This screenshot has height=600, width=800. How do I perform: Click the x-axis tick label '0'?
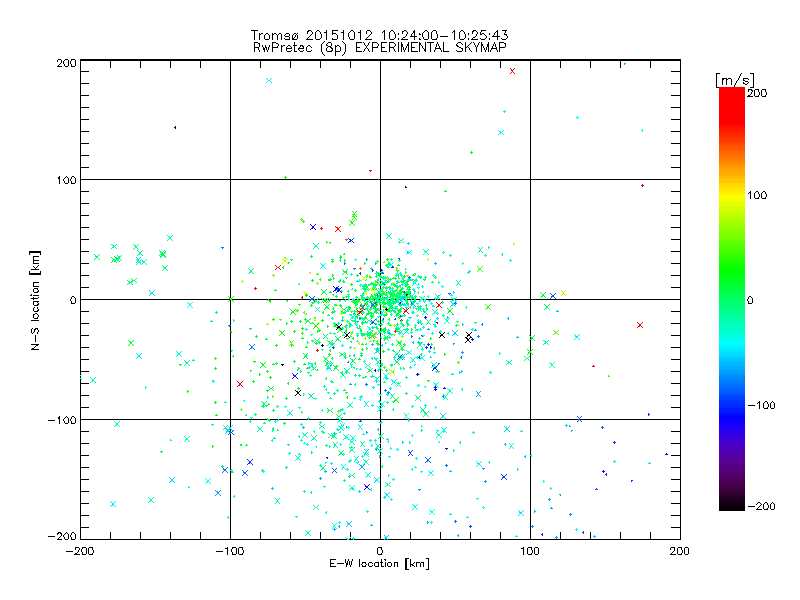(380, 551)
